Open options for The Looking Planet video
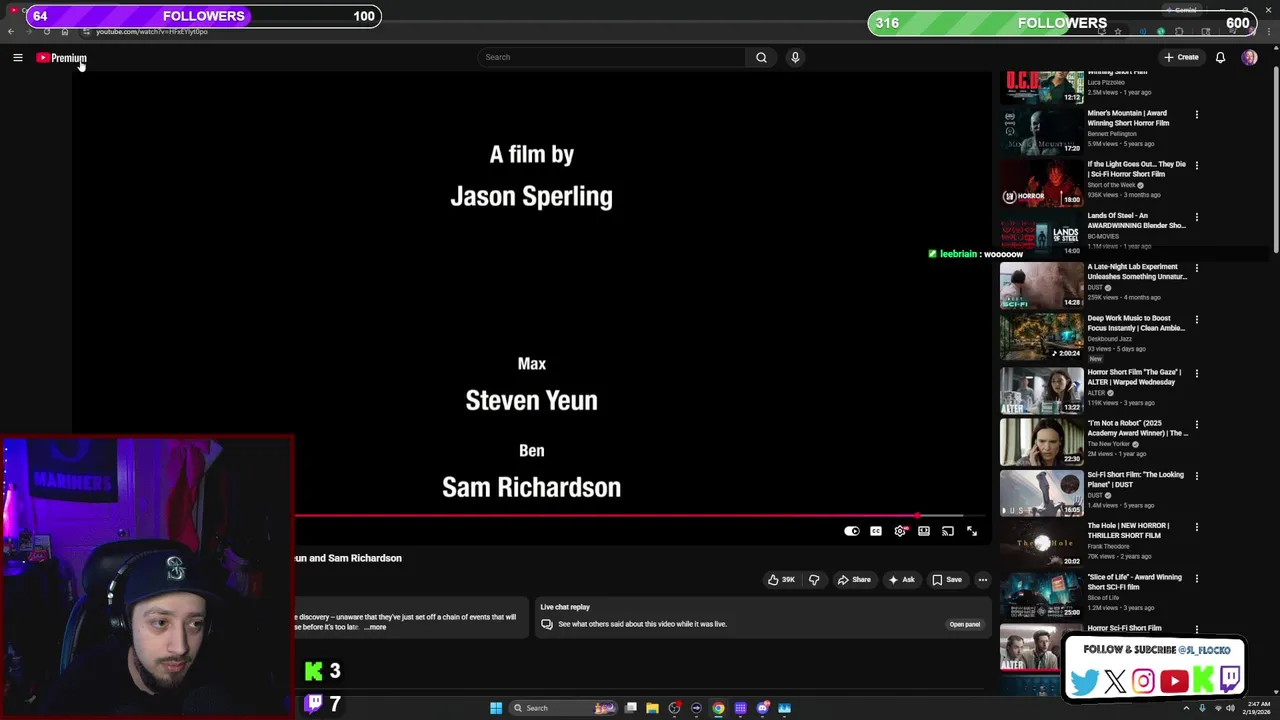Screen dimensions: 1280x720 (1196, 475)
